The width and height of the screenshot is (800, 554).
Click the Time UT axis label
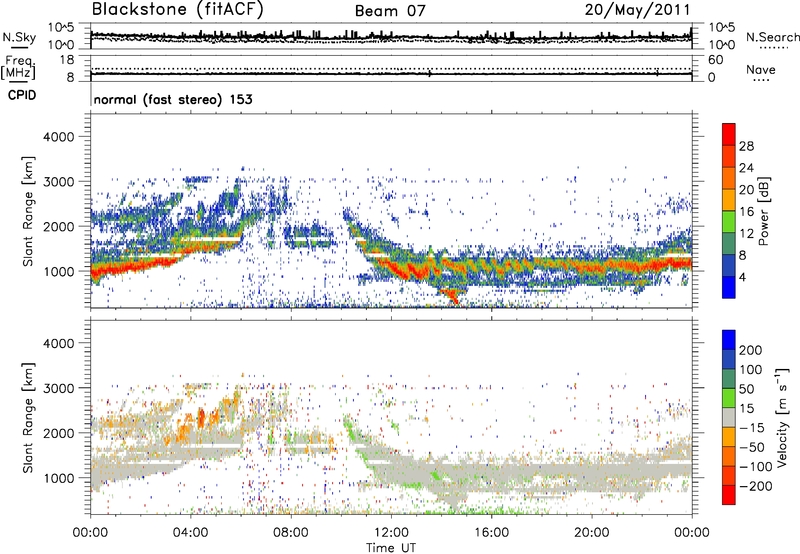pos(391,548)
